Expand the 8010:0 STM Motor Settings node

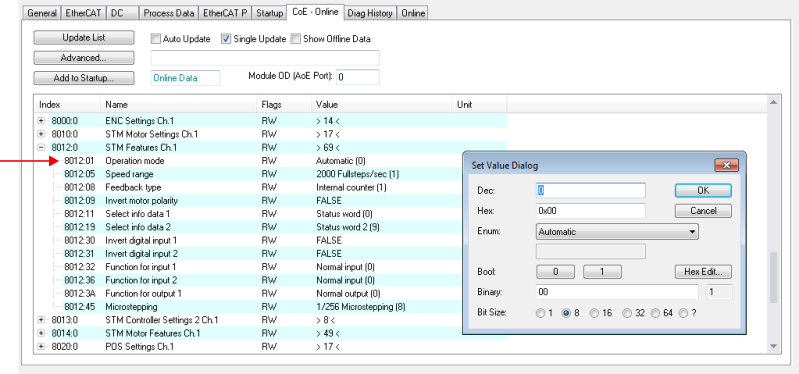tap(41, 135)
